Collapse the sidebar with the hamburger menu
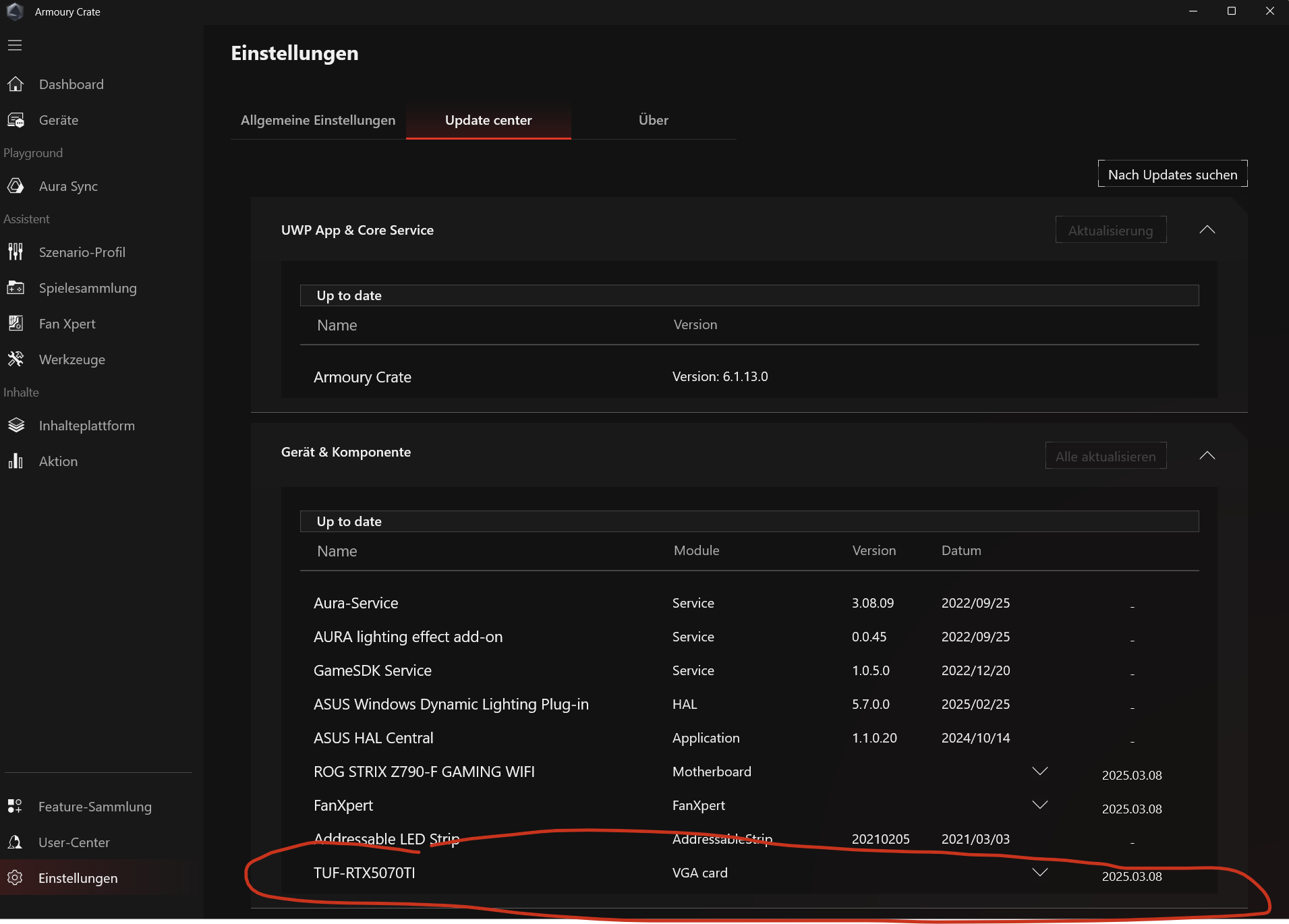The width and height of the screenshot is (1289, 924). [14, 45]
